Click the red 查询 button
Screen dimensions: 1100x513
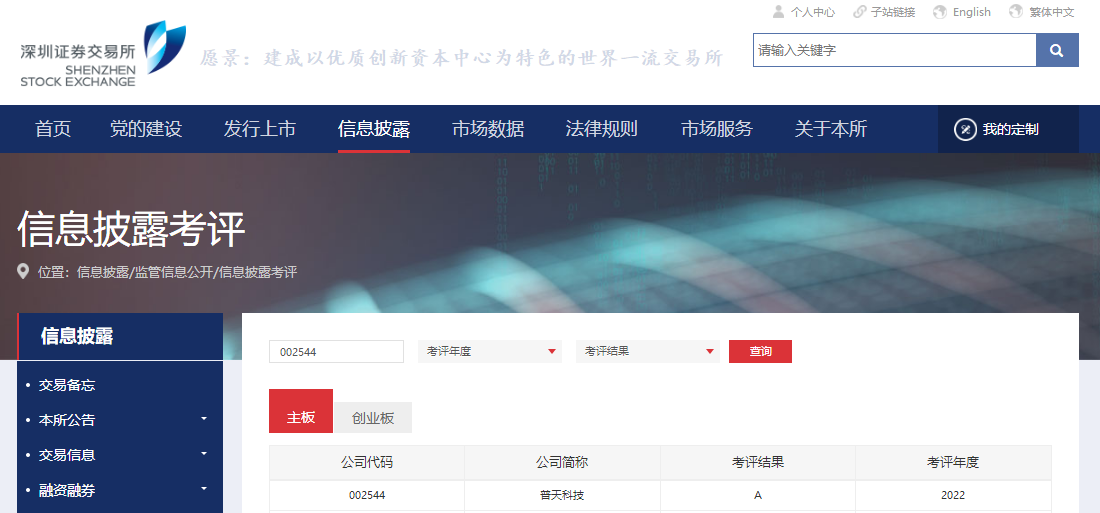[760, 352]
